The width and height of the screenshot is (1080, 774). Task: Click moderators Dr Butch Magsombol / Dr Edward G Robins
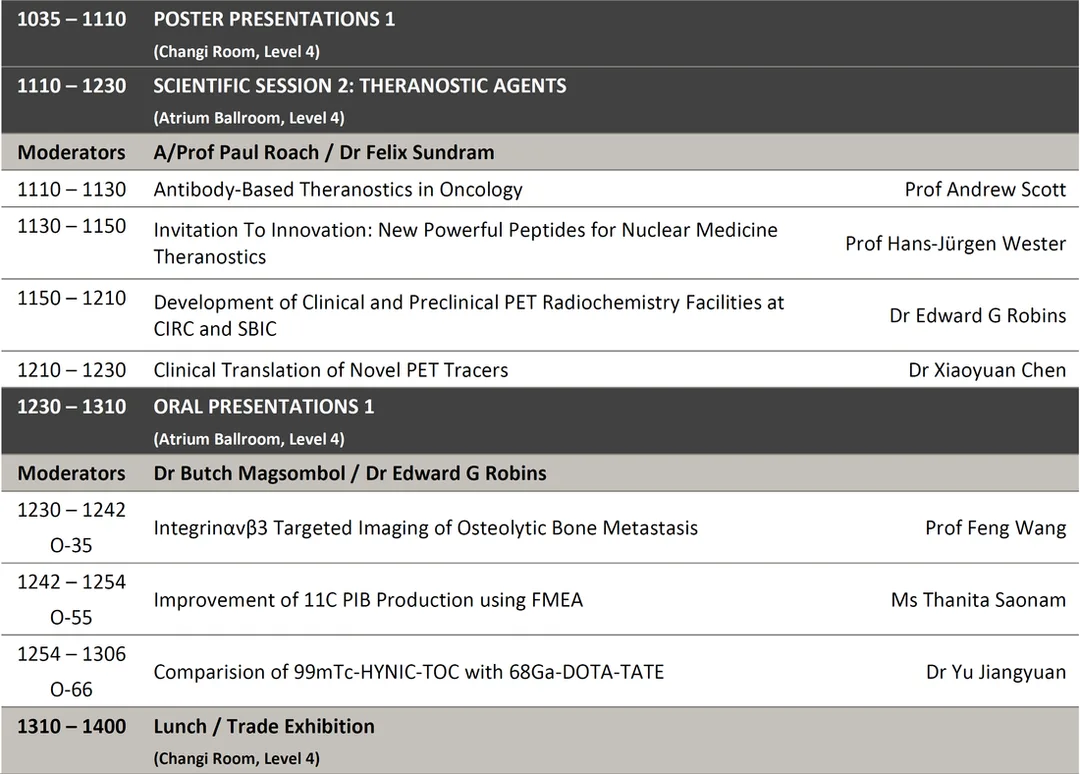pyautogui.click(x=350, y=474)
